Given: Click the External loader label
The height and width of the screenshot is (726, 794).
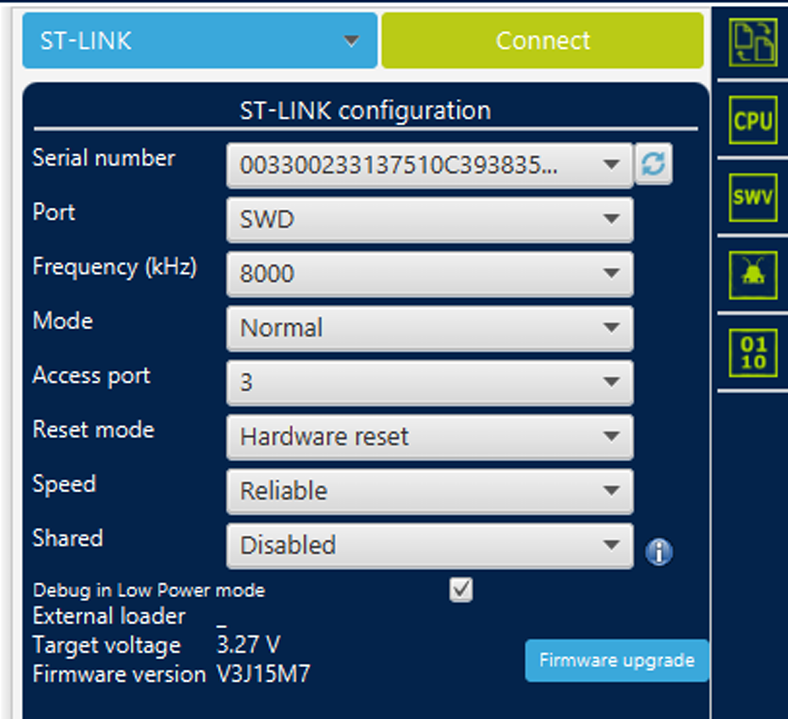Looking at the screenshot, I should tap(109, 616).
